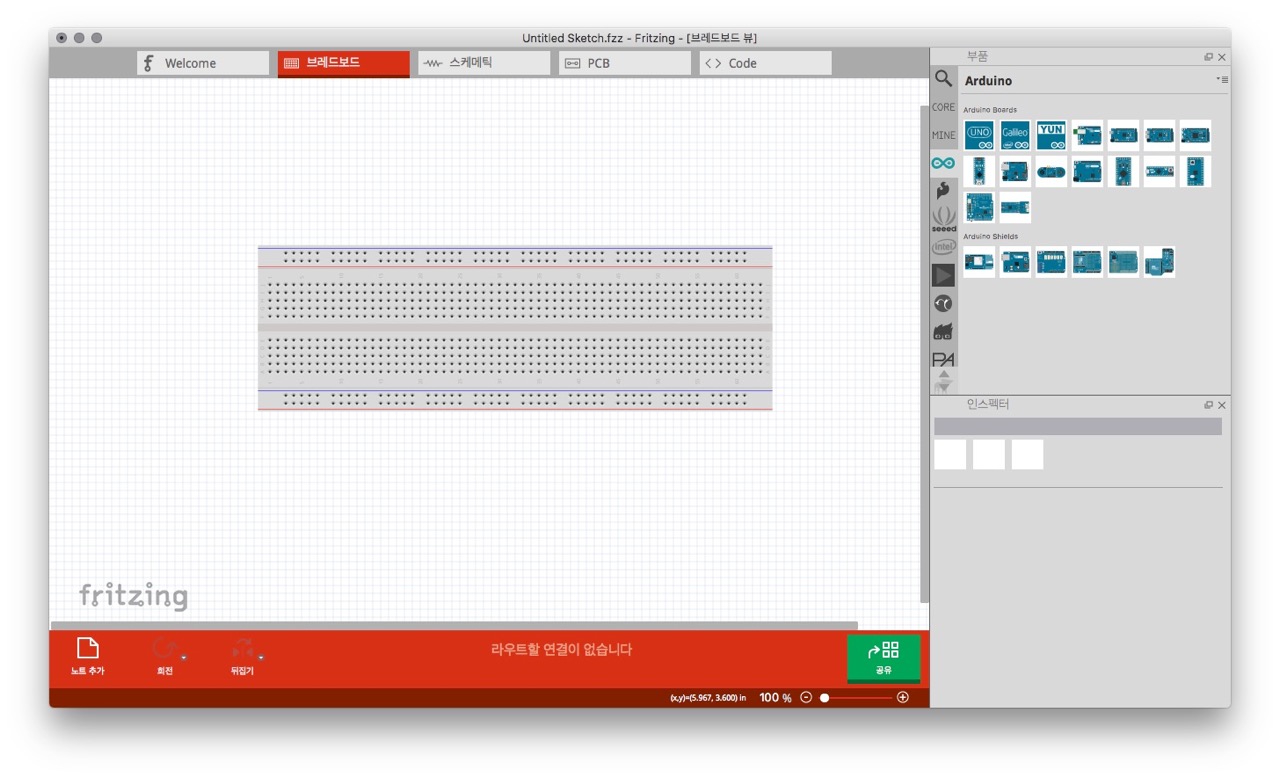Screen dimensions: 1280x778
Task: Open the PA Parallax parts bin
Action: point(943,359)
